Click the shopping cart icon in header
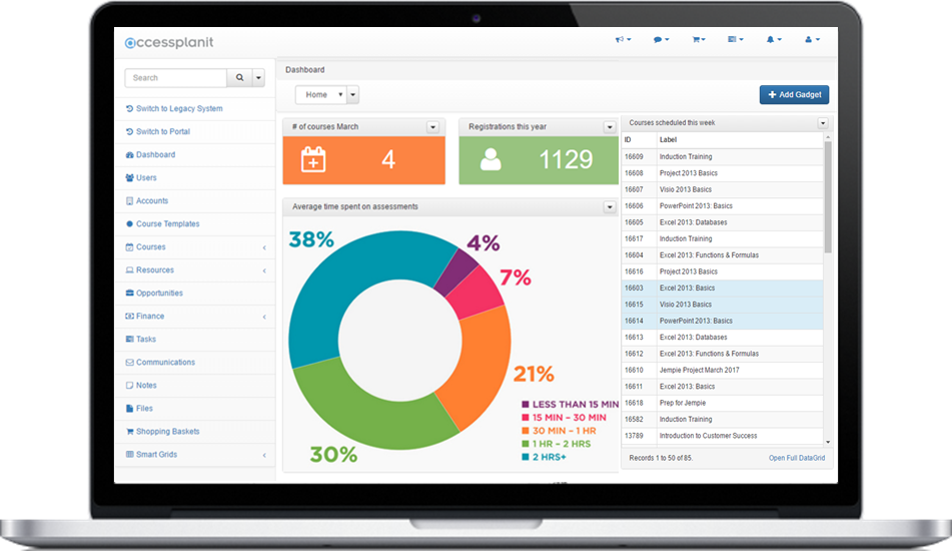The width and height of the screenshot is (952, 551). [x=698, y=40]
